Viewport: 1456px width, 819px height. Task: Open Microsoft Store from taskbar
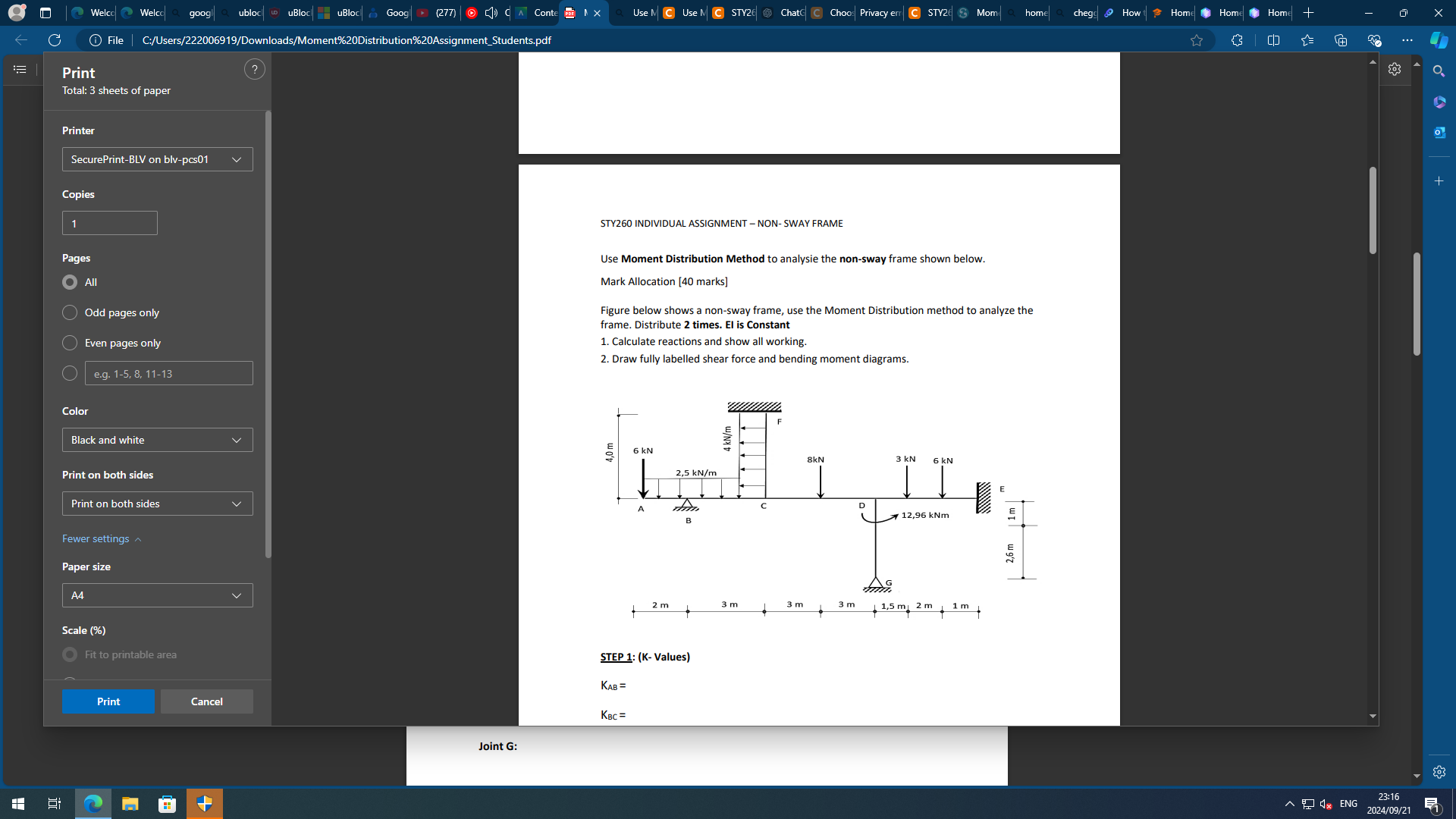pyautogui.click(x=168, y=804)
